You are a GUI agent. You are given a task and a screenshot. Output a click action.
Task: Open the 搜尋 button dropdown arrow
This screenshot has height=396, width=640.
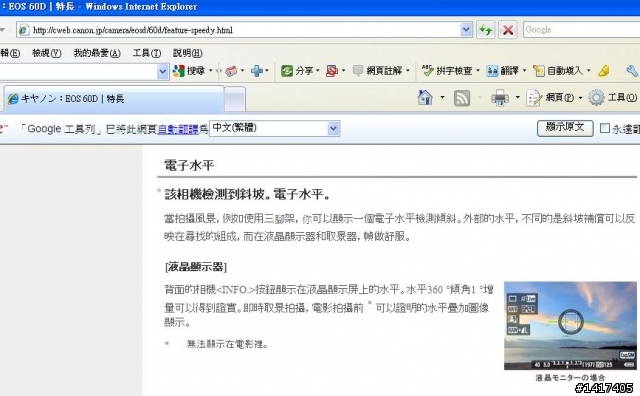211,71
